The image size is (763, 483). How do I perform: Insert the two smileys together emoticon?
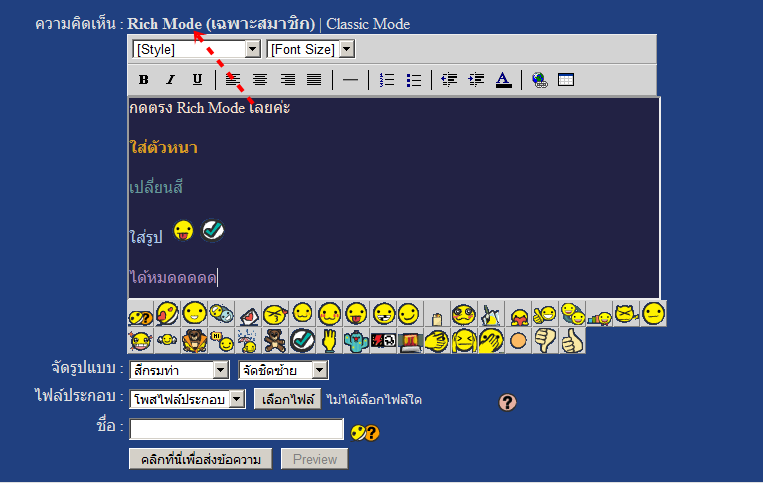click(572, 314)
